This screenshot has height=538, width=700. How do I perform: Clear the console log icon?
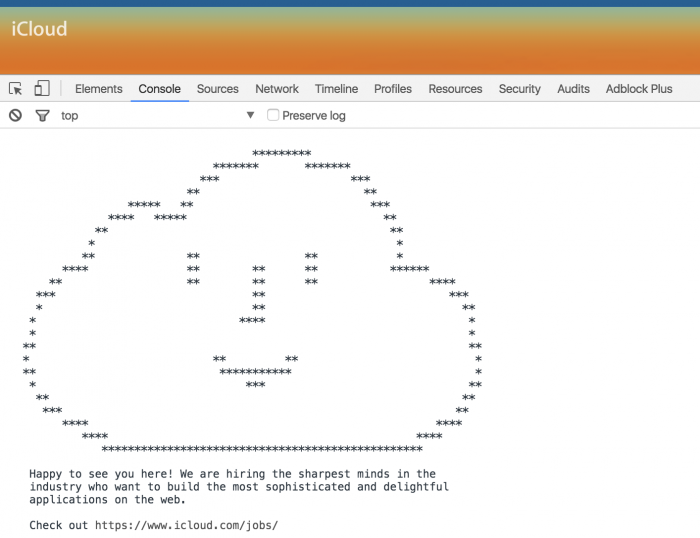[16, 116]
